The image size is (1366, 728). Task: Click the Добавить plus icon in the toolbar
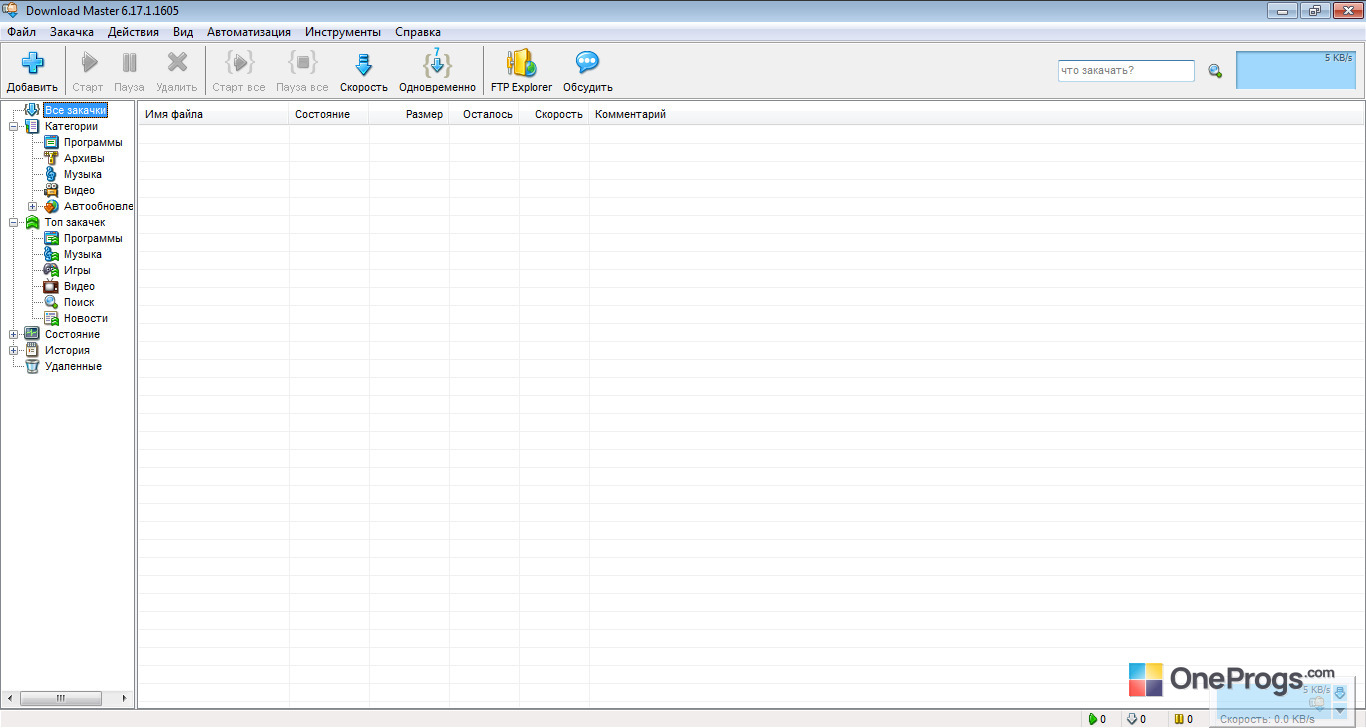pyautogui.click(x=32, y=63)
